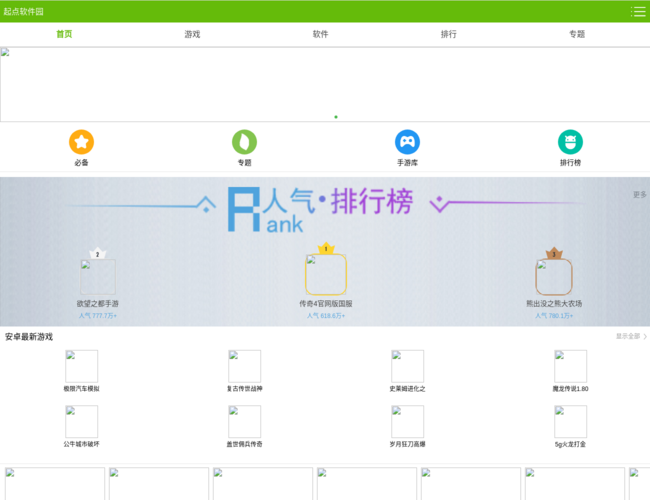Click the 熊出没之熊大农场 title text
This screenshot has height=500, width=650.
coord(554,303)
